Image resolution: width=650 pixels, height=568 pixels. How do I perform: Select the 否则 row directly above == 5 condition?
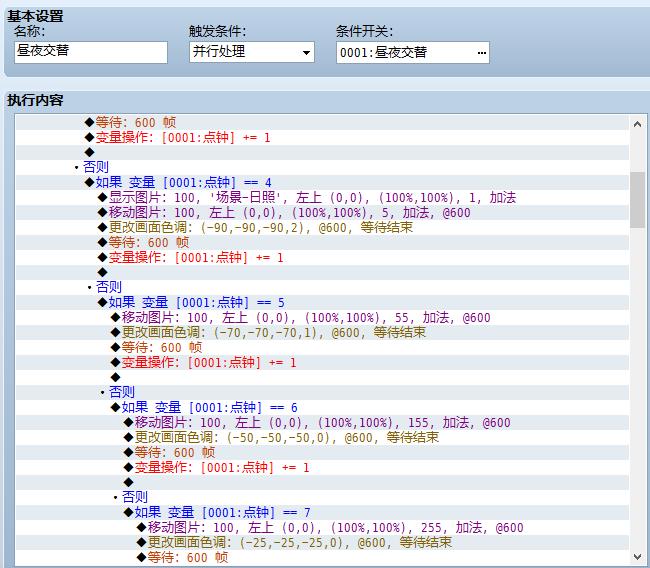(x=322, y=287)
